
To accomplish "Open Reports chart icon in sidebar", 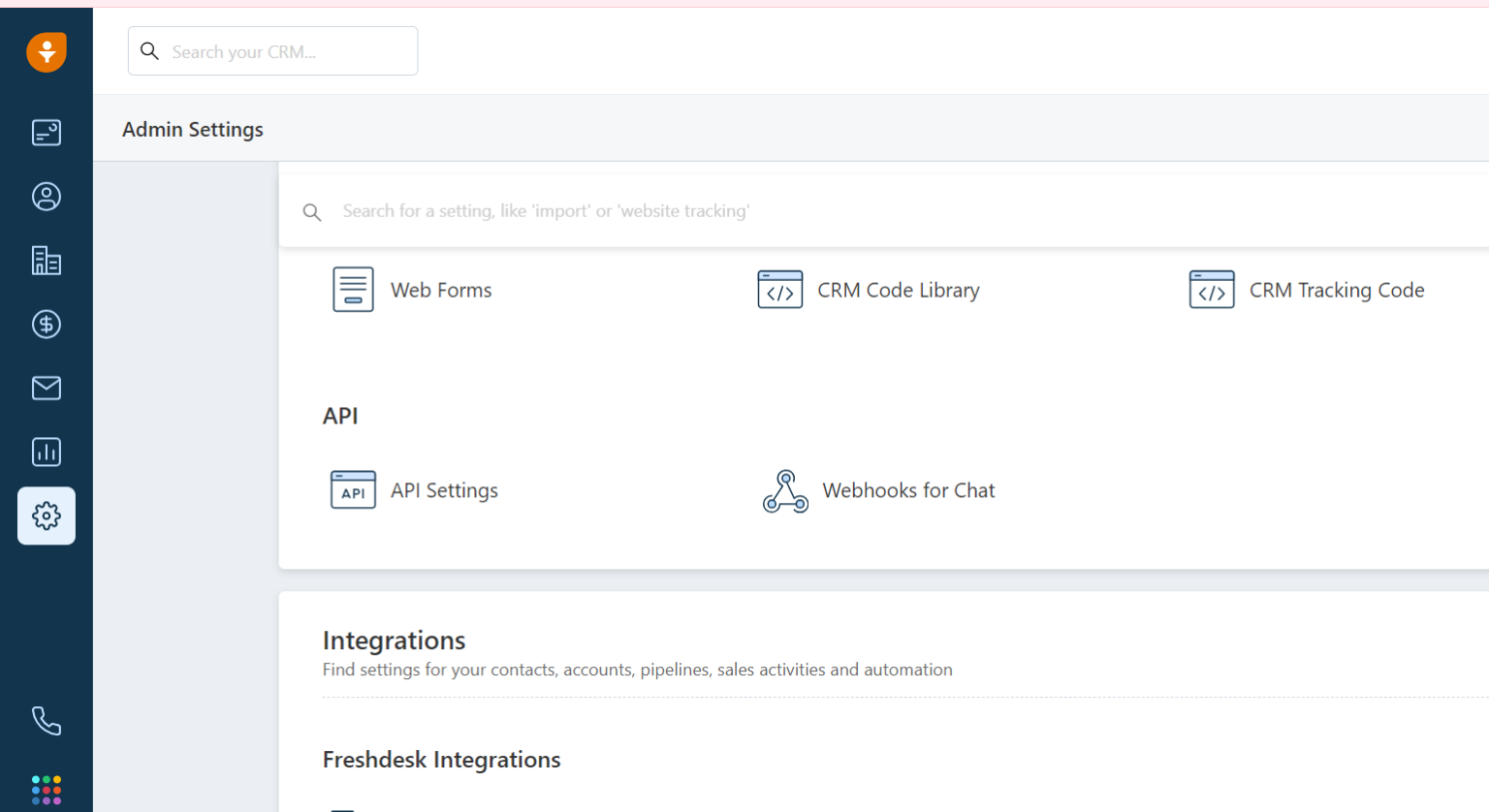I will 47,453.
